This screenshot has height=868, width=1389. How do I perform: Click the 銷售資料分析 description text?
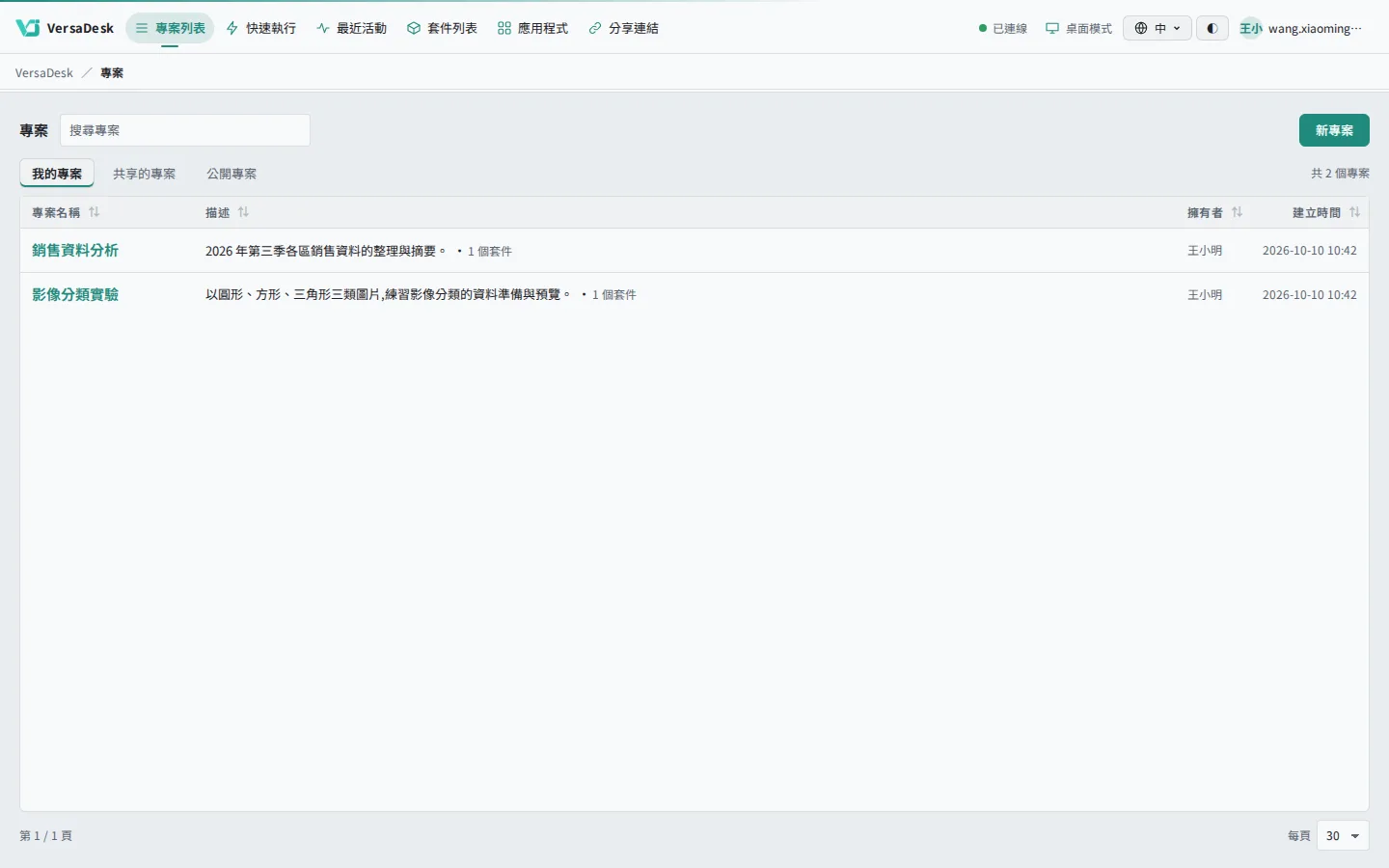coord(326,251)
